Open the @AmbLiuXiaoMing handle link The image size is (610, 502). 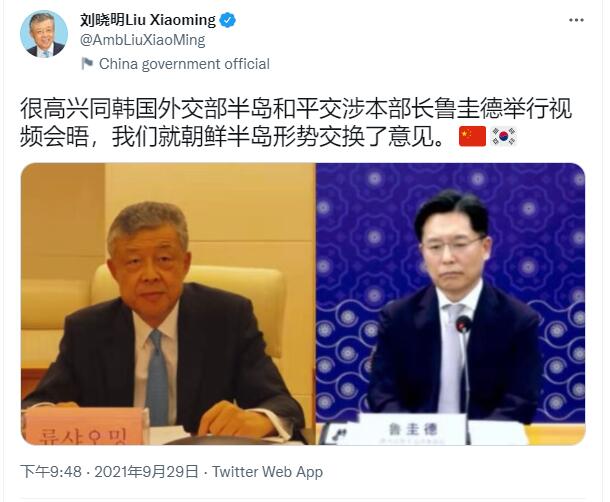coord(142,40)
